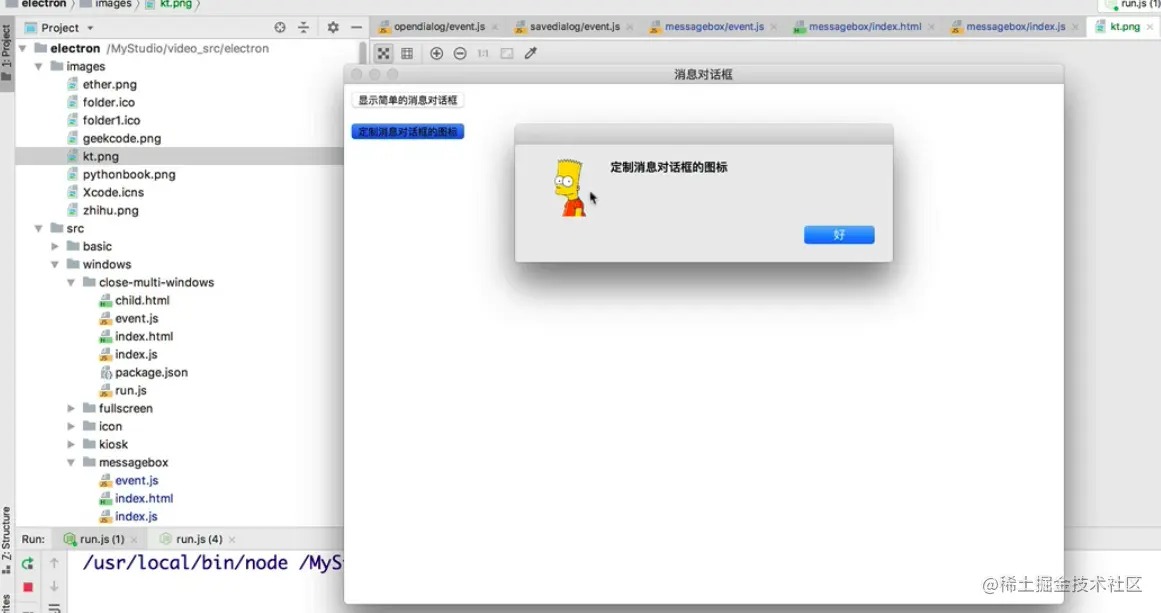Collapse the windows folder

click(55, 264)
